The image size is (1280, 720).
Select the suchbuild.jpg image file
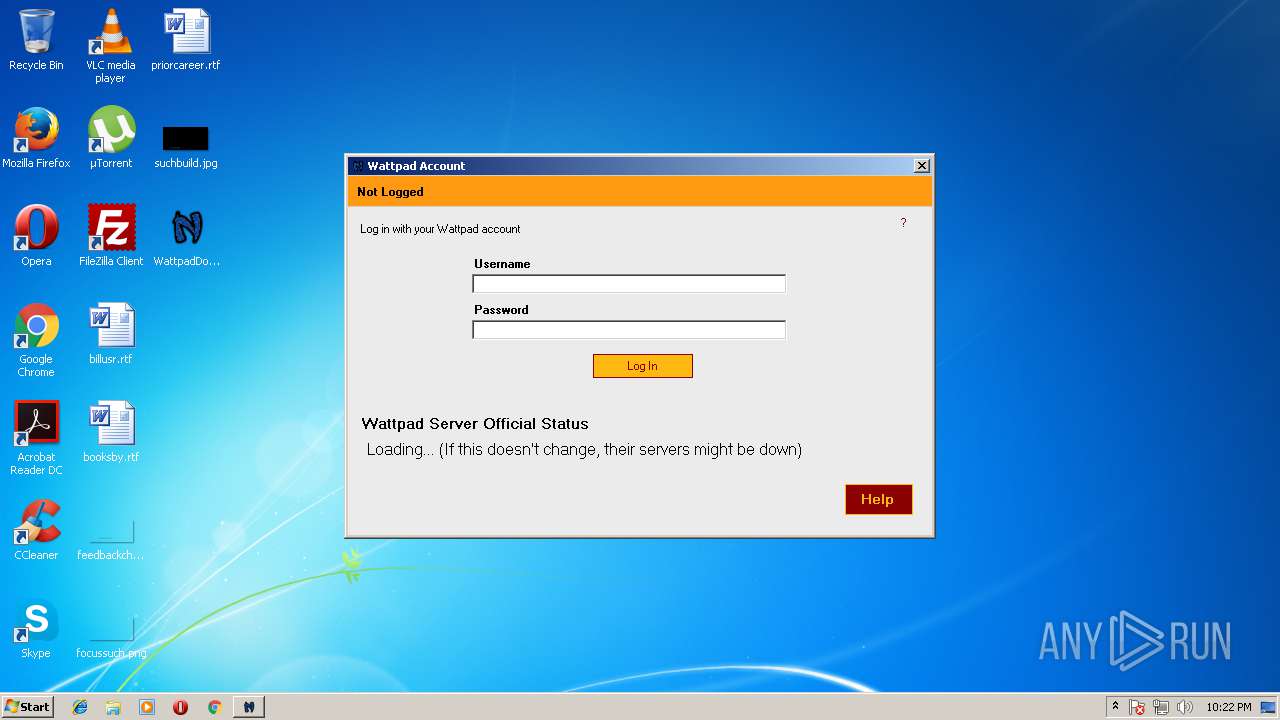pos(186,146)
